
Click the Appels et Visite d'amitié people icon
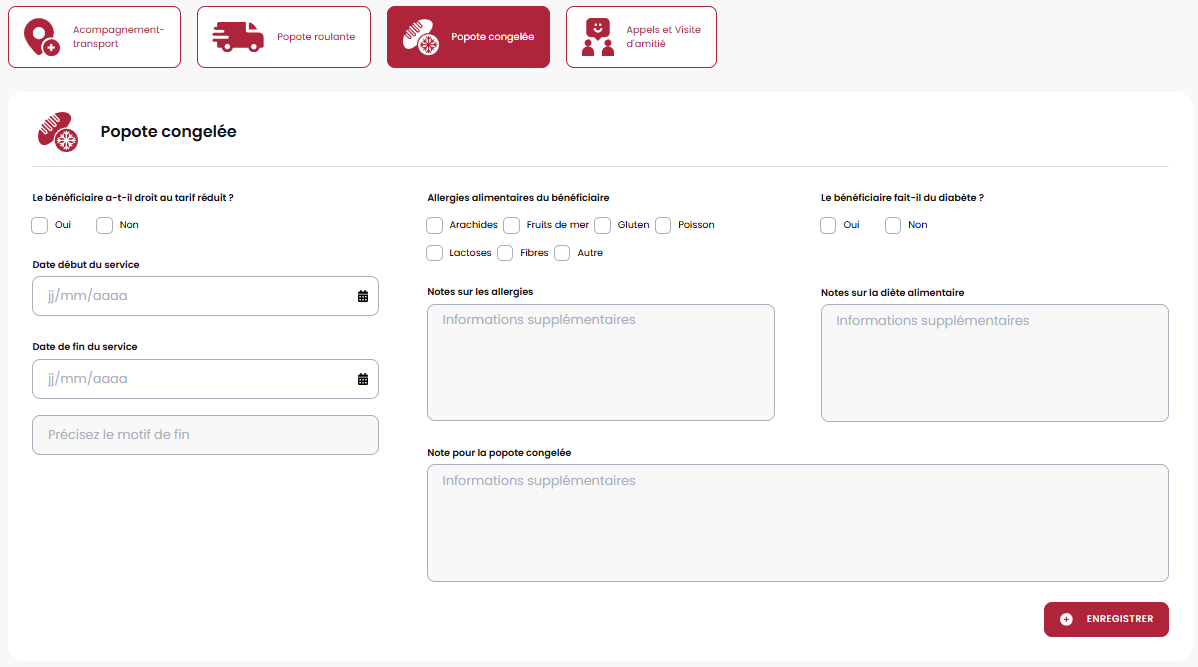[598, 37]
